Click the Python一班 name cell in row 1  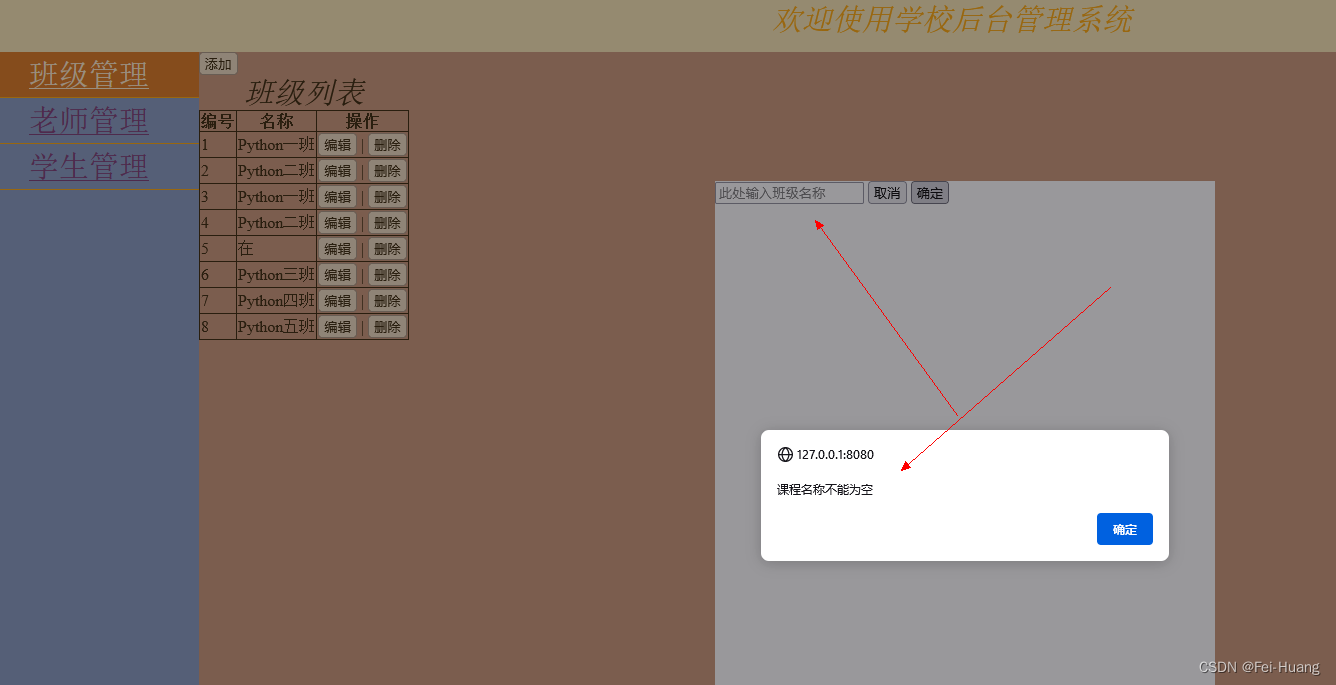pos(277,145)
